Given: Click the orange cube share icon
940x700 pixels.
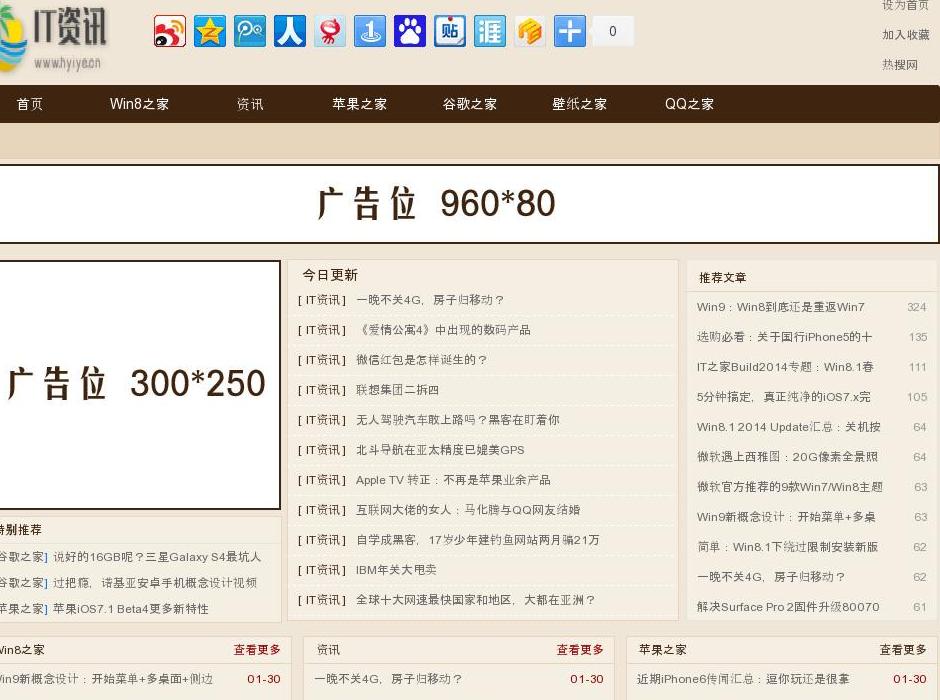Looking at the screenshot, I should (x=530, y=31).
